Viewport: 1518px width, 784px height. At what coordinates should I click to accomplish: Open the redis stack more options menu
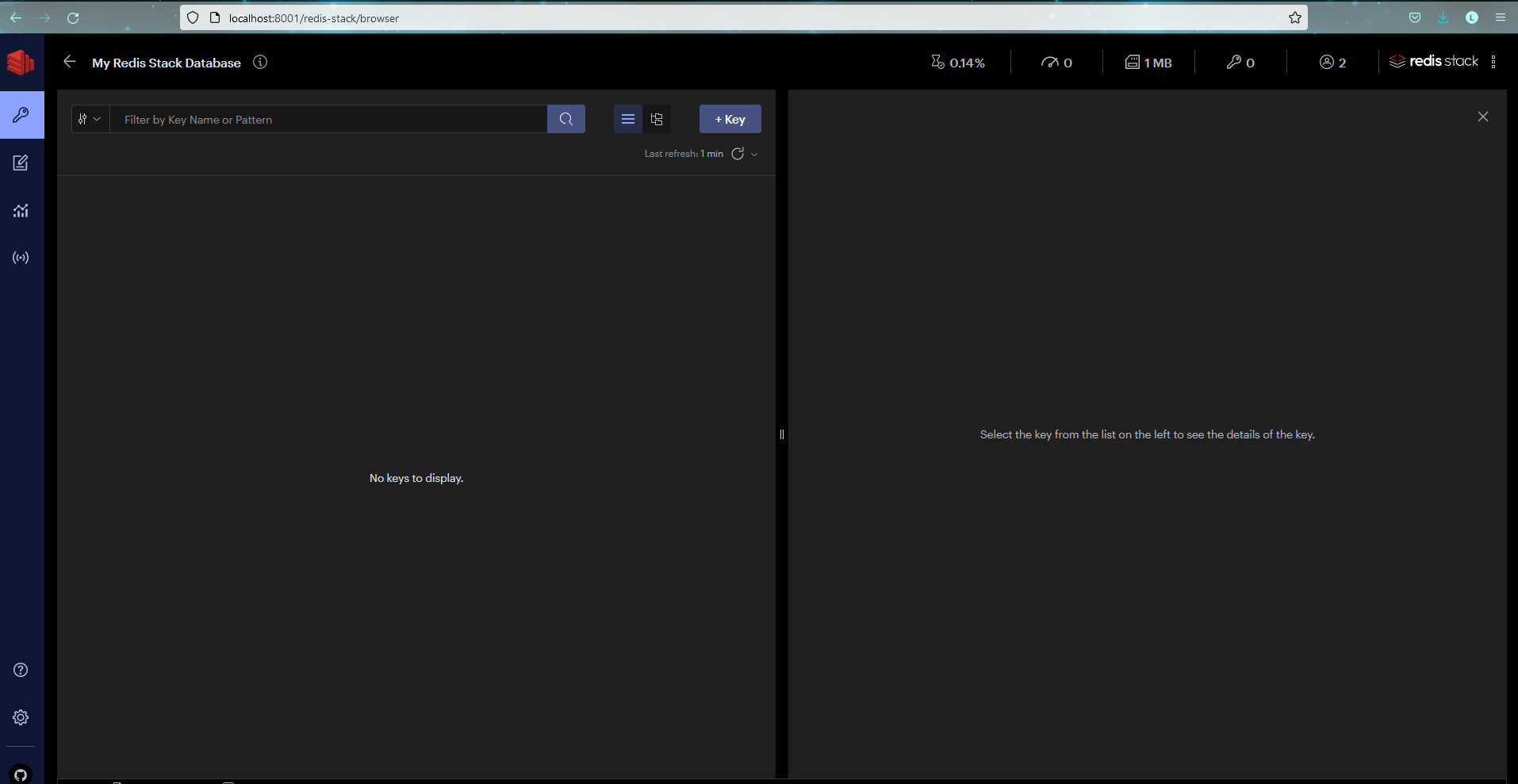pos(1493,62)
